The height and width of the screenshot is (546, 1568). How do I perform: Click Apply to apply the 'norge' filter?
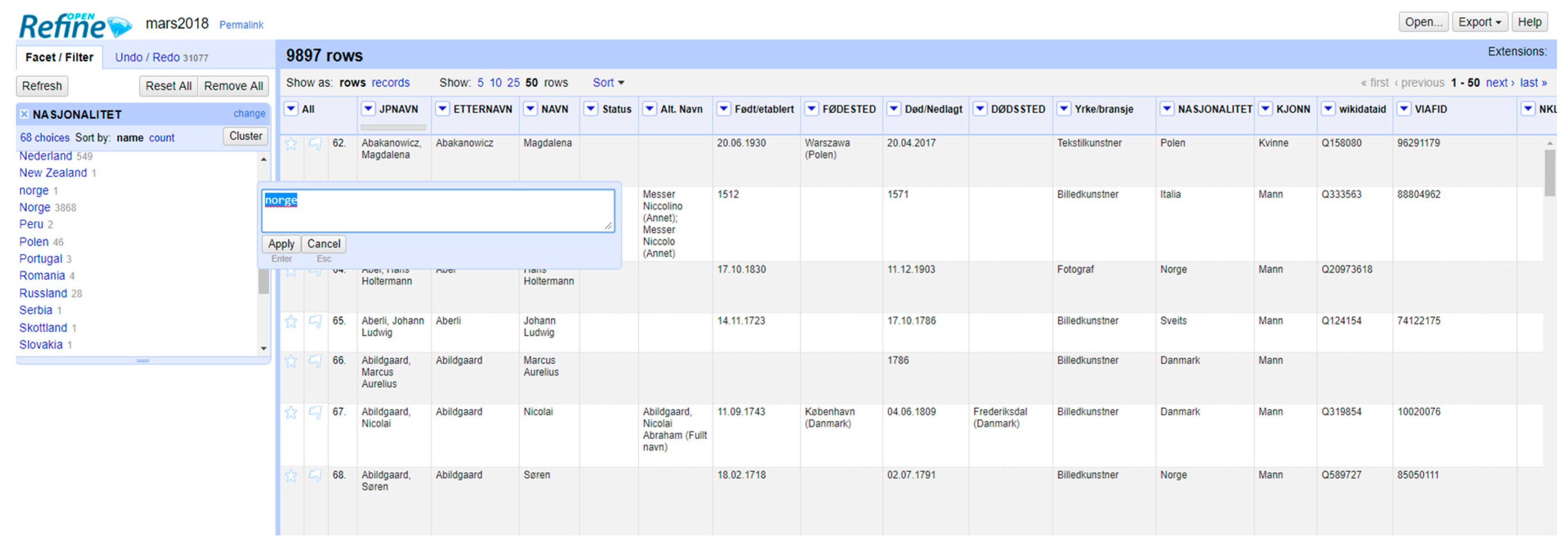280,243
